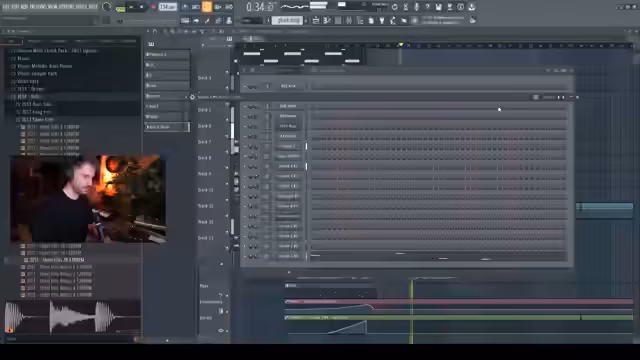The width and height of the screenshot is (640, 360).
Task: Select Pattern 1 in the picker list
Action: 167,54
